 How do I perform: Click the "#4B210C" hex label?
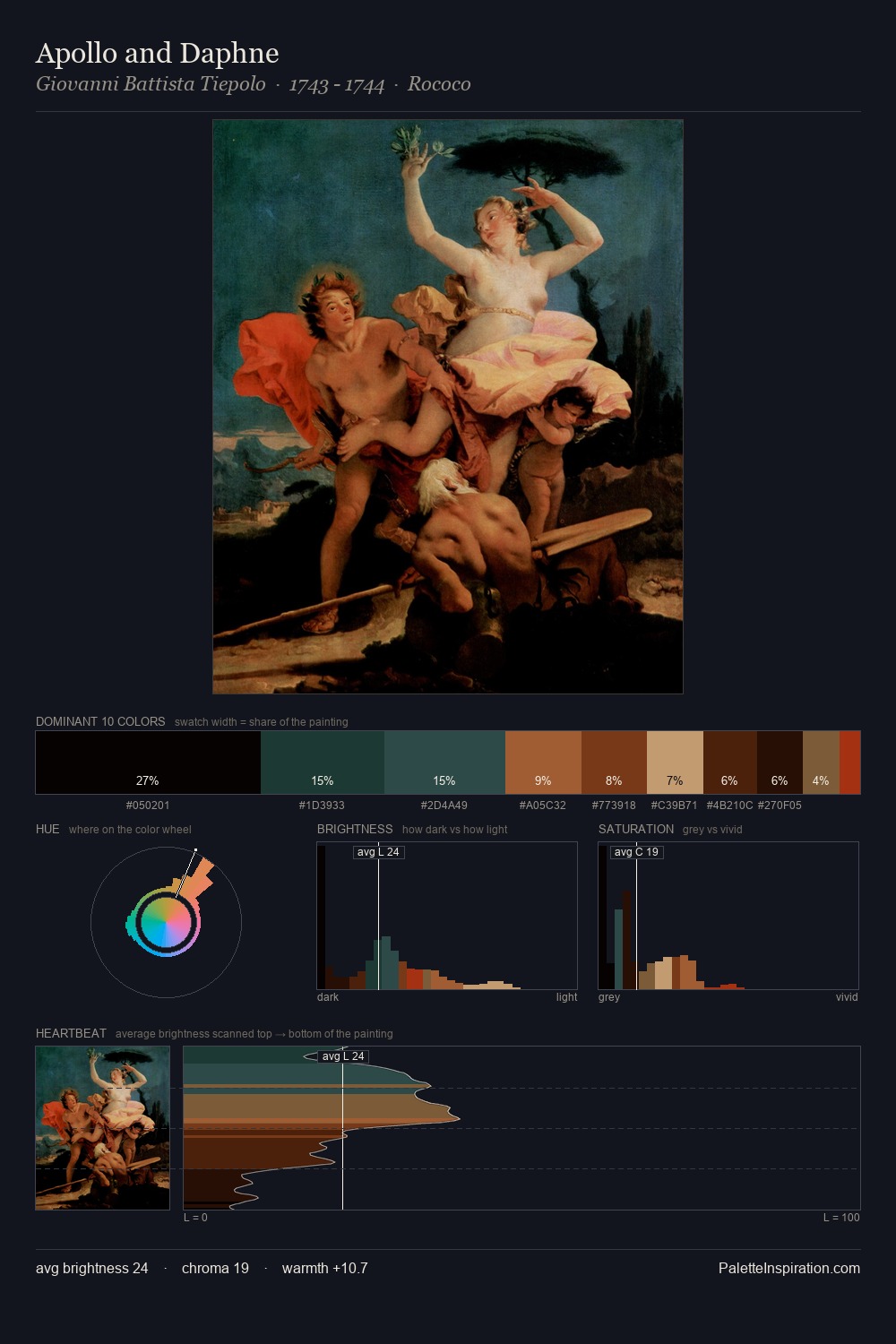tap(729, 806)
